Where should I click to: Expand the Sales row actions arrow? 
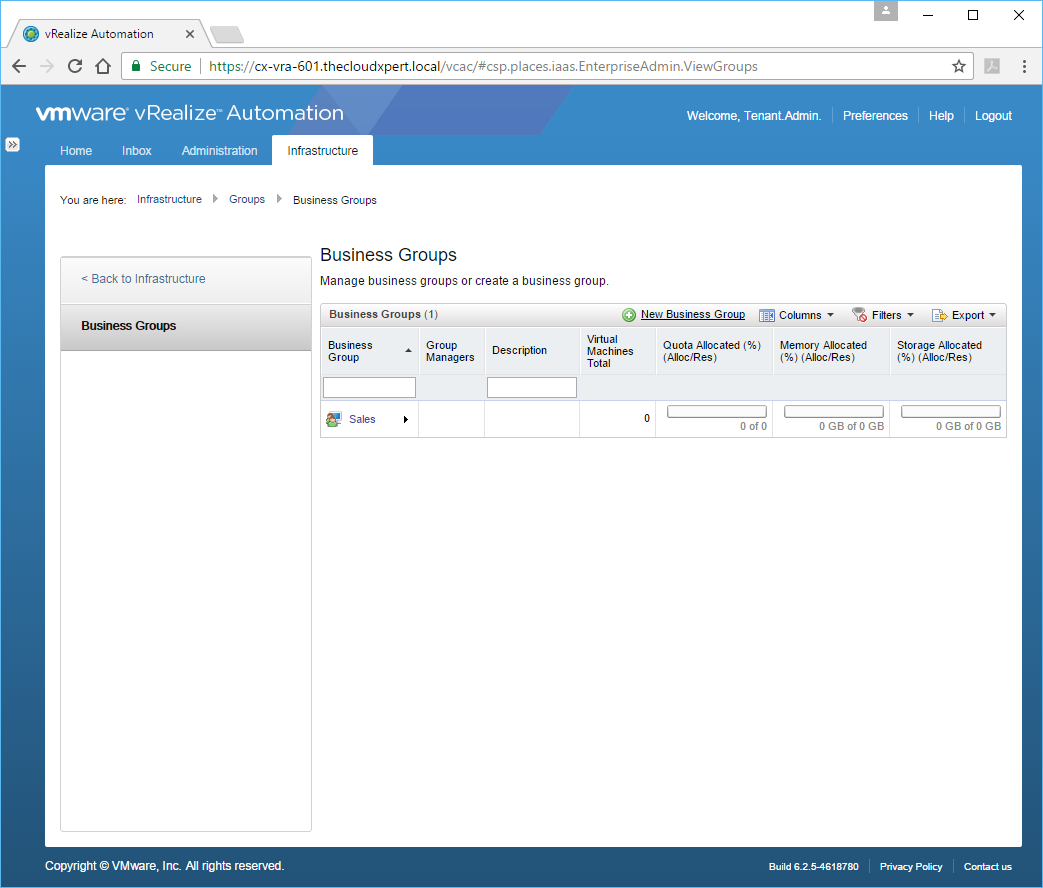click(405, 420)
